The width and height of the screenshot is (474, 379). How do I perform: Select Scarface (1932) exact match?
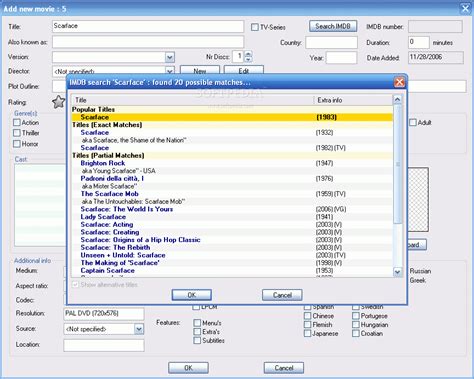(232, 132)
